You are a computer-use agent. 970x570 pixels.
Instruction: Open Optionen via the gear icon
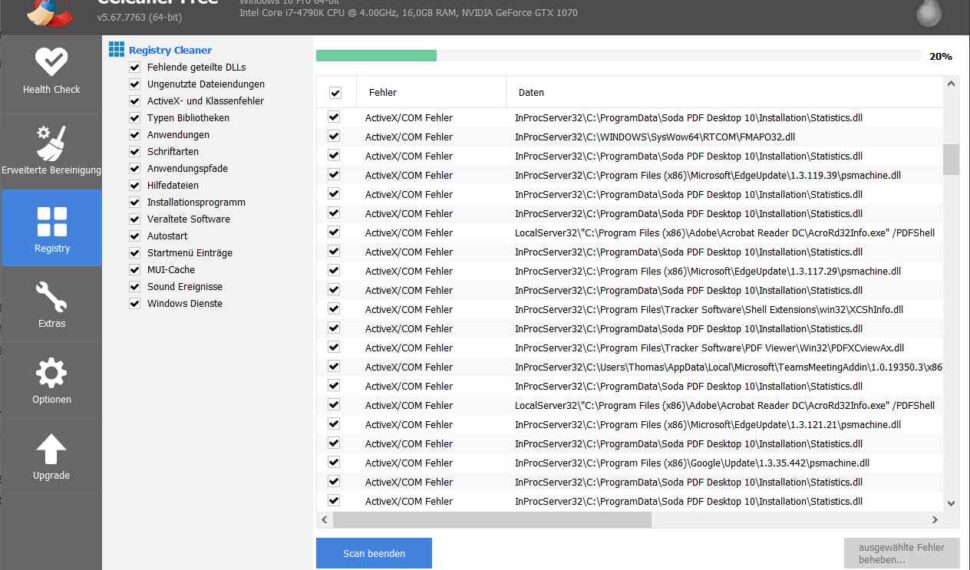51,373
